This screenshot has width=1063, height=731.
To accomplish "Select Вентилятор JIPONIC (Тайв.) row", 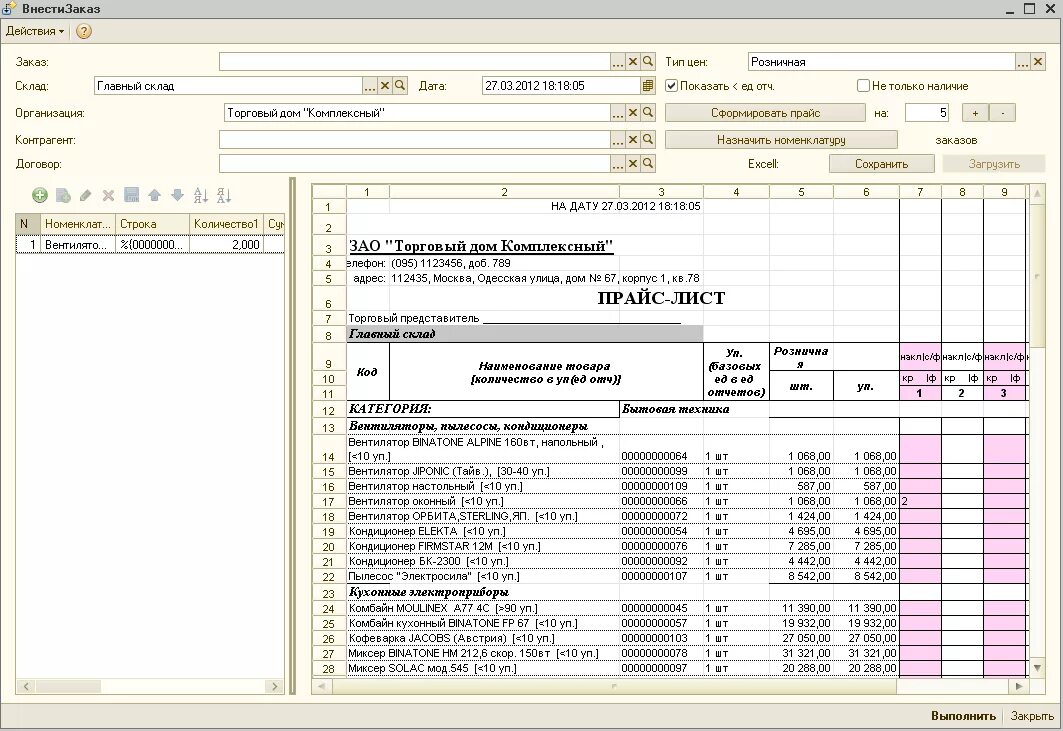I will (x=622, y=471).
